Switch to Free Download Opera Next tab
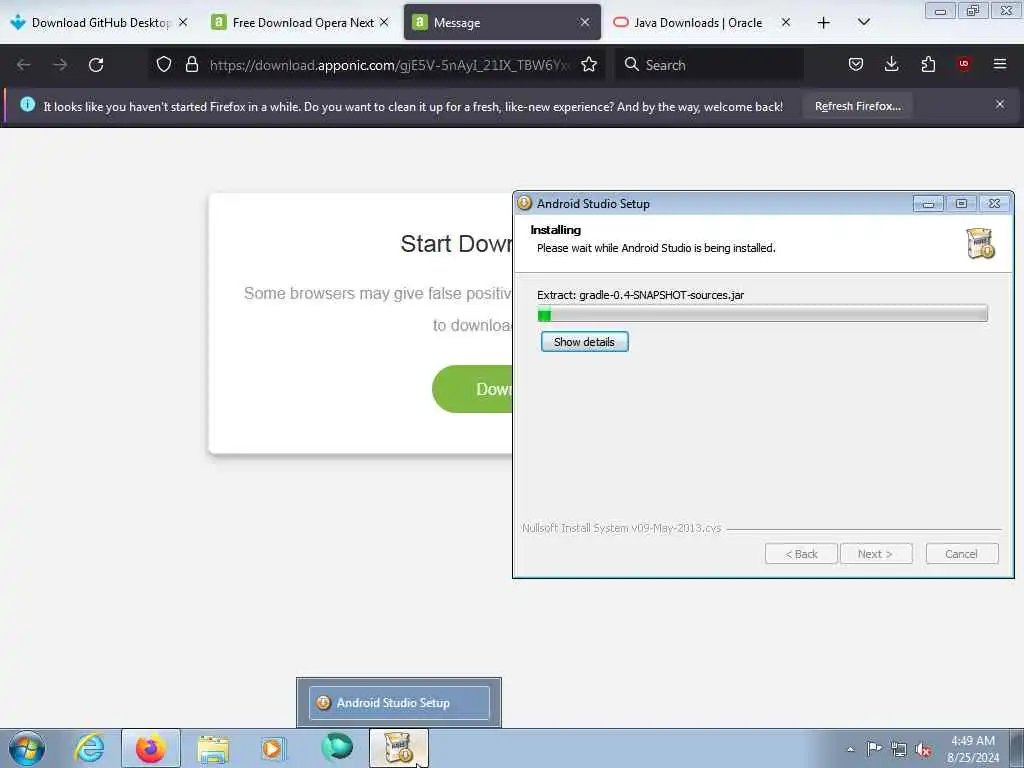 pyautogui.click(x=300, y=22)
